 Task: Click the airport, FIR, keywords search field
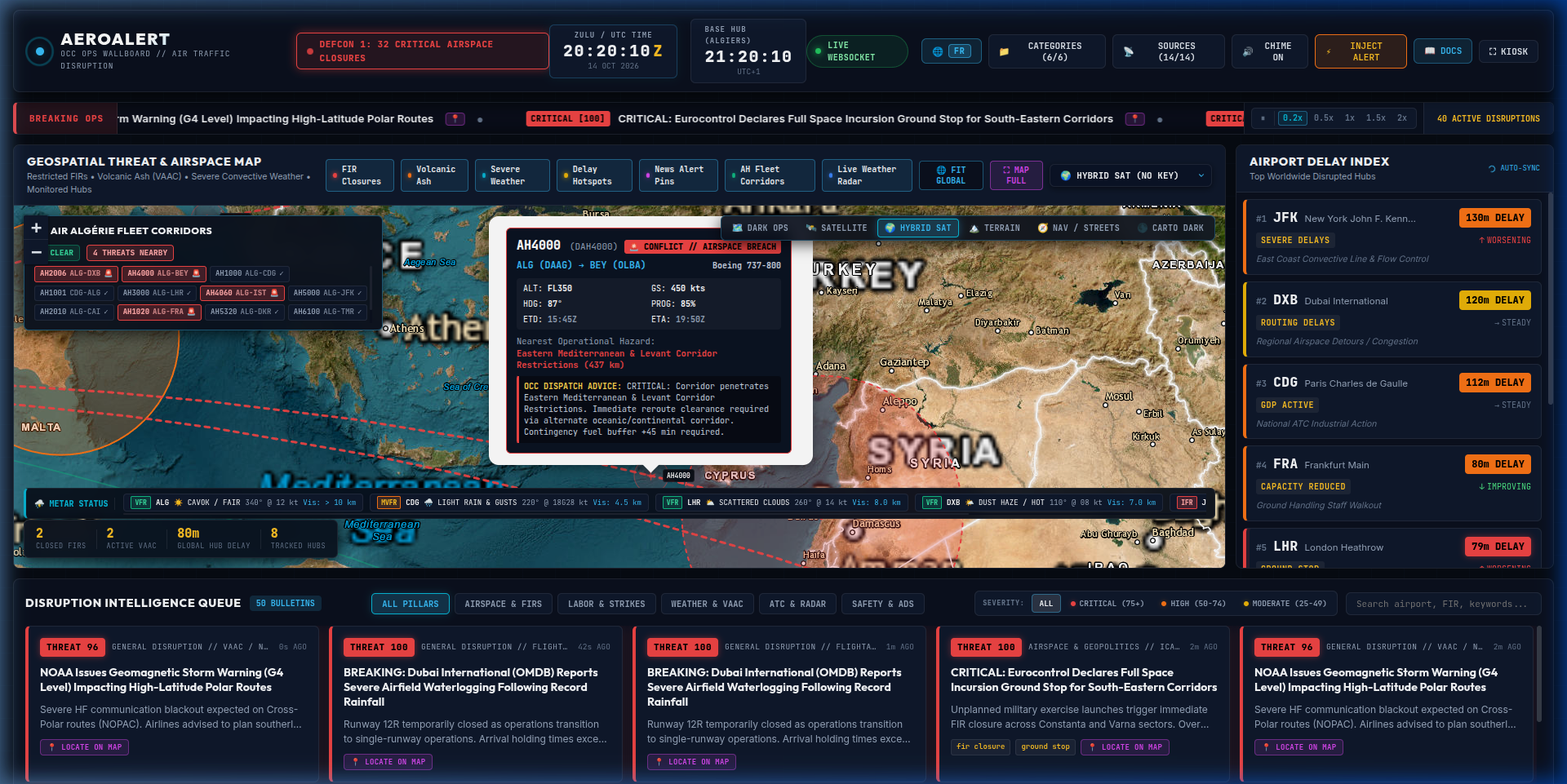pyautogui.click(x=1443, y=604)
